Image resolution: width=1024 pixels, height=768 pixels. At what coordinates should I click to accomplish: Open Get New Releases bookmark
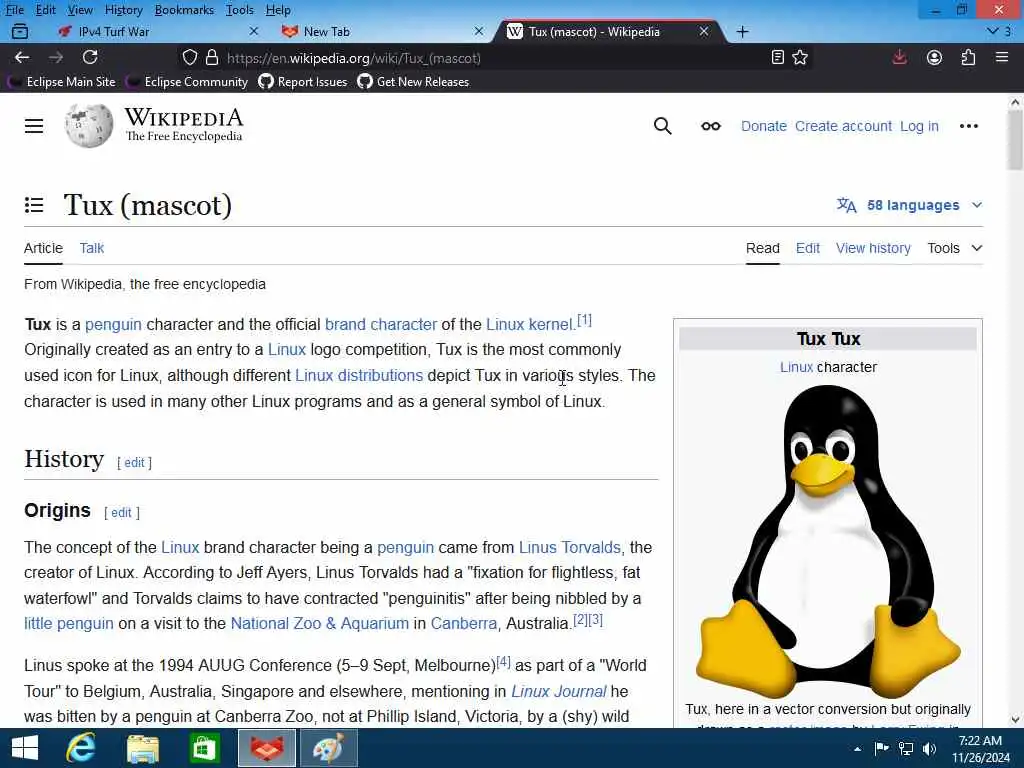pos(413,82)
